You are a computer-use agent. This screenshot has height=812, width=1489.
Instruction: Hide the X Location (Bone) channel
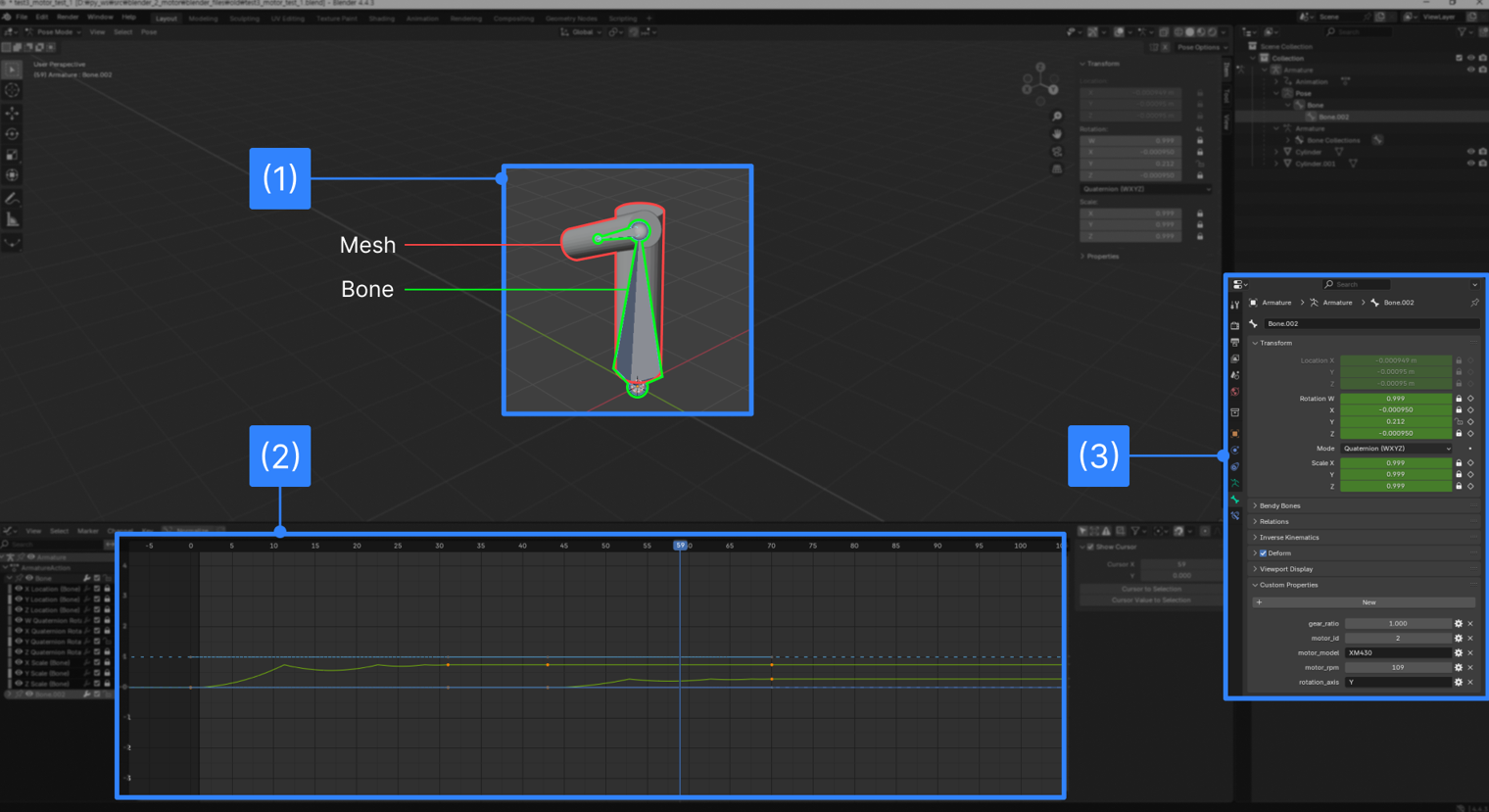19,589
